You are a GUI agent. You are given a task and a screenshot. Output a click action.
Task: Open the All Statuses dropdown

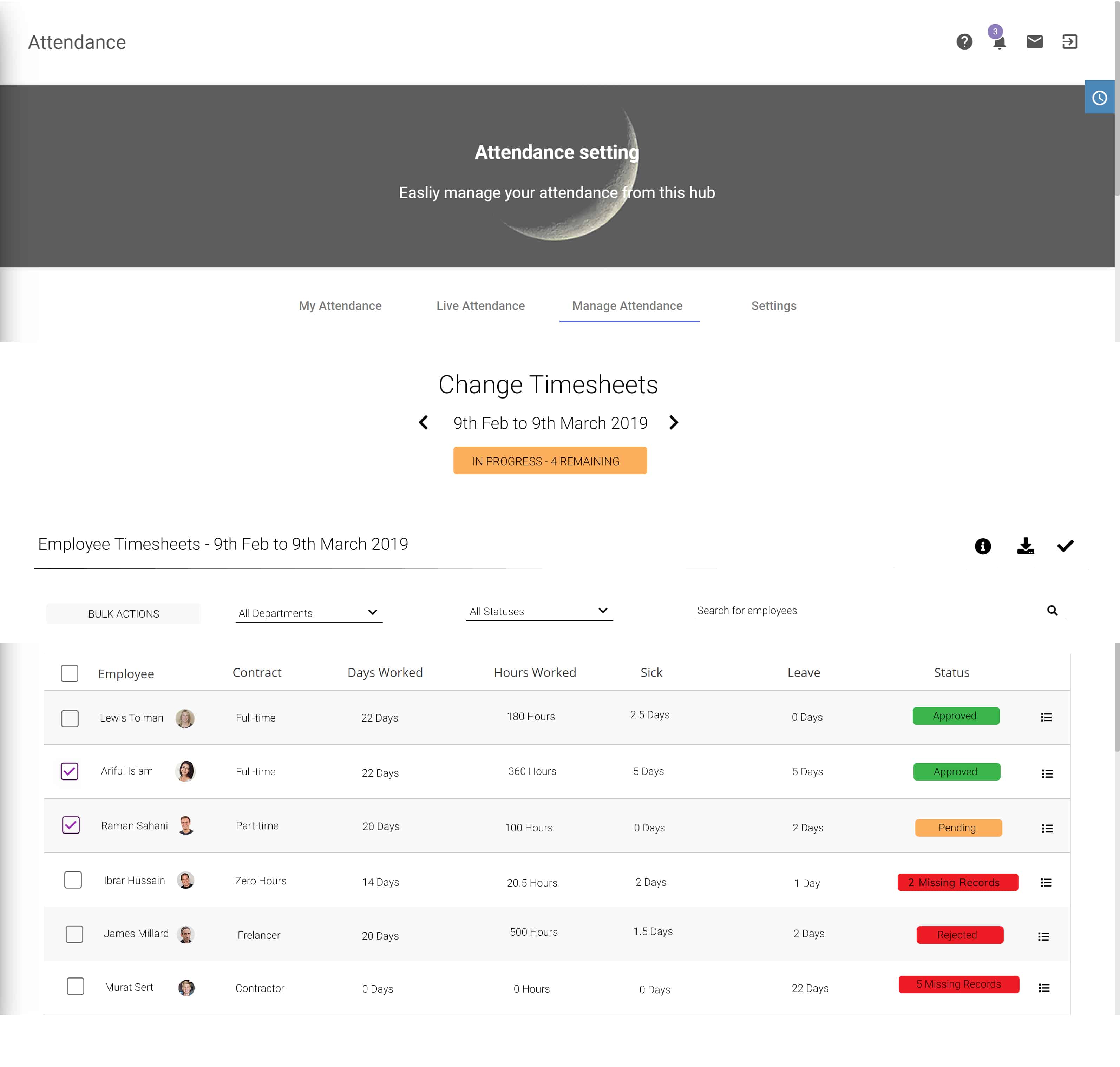click(539, 611)
